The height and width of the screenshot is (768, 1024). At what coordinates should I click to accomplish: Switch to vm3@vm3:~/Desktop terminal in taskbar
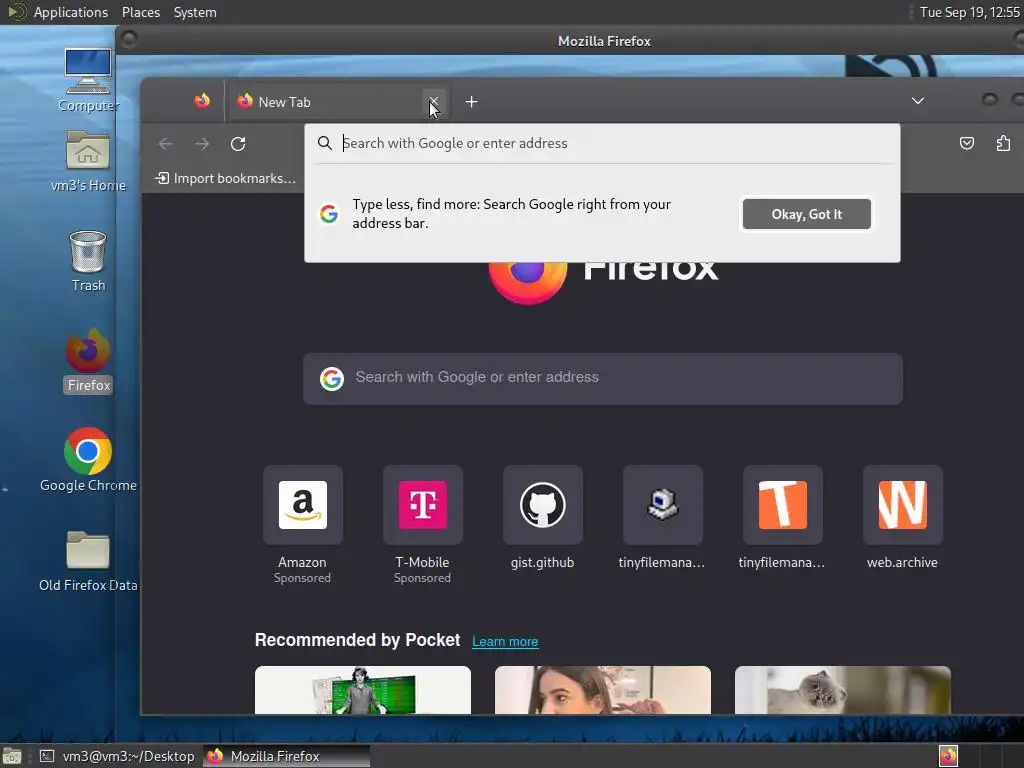pyautogui.click(x=117, y=756)
